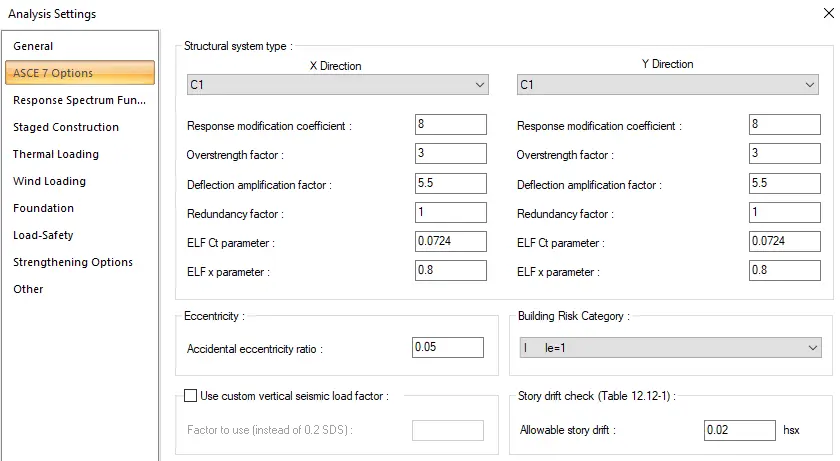
Task: Click the 'Y Direction' column heading
Action: click(x=668, y=64)
